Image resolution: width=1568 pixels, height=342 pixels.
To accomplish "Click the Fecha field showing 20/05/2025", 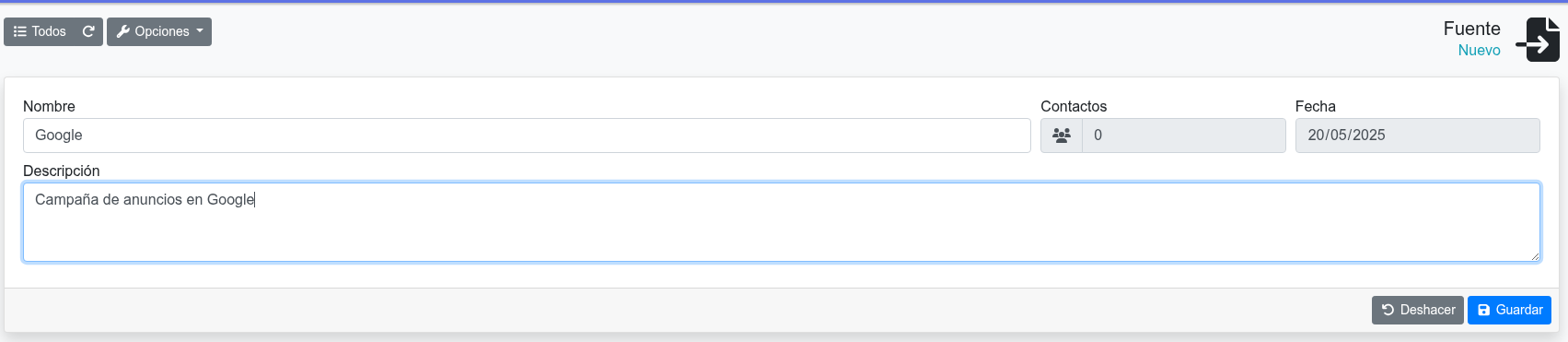I will coord(1418,136).
